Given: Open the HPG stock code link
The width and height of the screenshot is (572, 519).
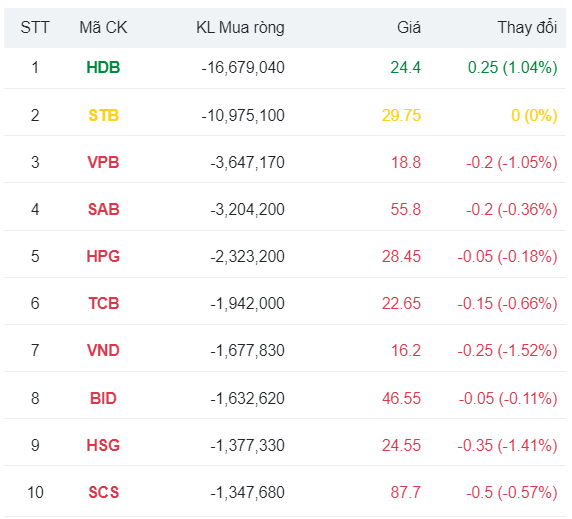Looking at the screenshot, I should (x=103, y=256).
